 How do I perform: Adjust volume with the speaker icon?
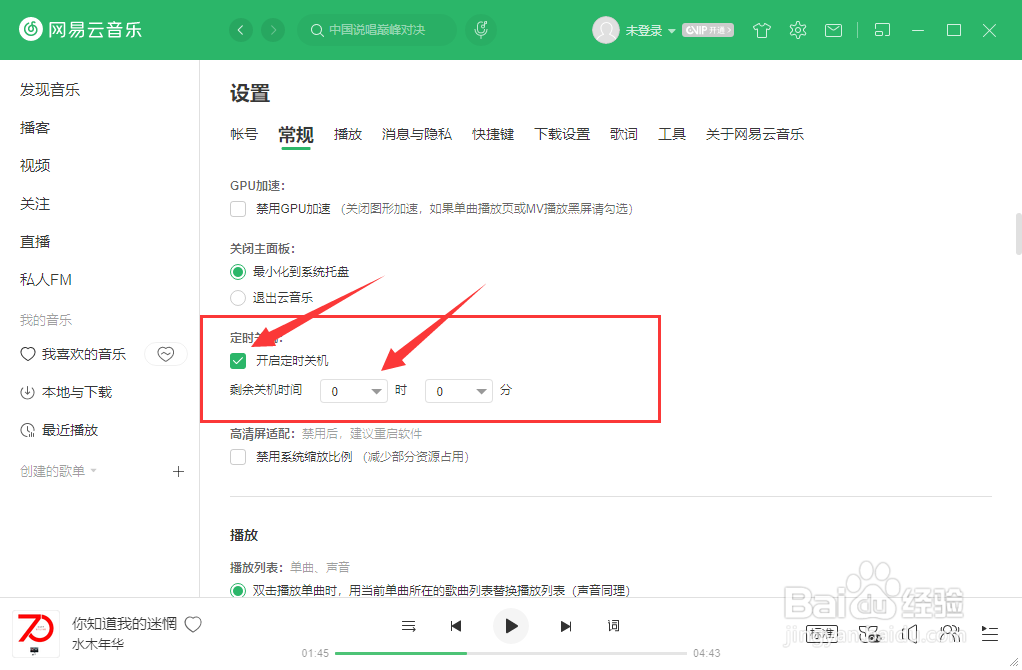pos(910,634)
